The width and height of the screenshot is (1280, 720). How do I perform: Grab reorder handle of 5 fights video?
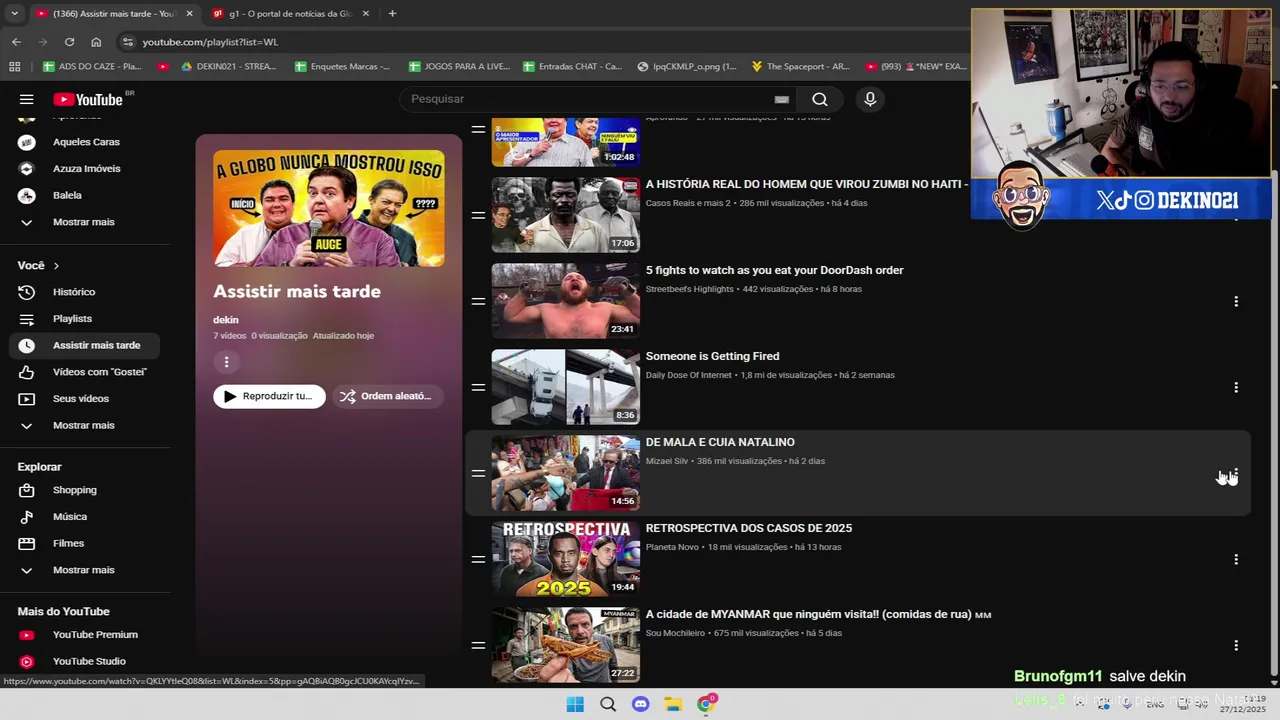479,301
